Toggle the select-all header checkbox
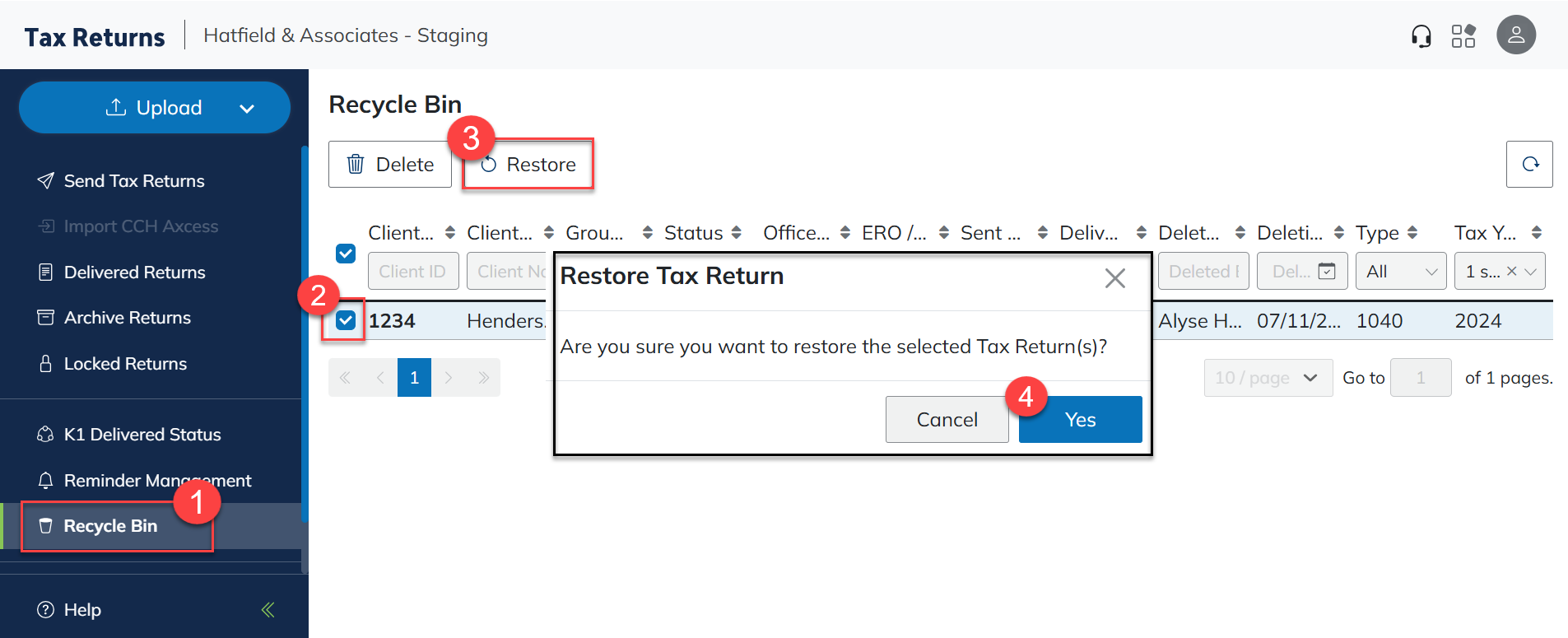This screenshot has width=1568, height=638. coord(346,254)
